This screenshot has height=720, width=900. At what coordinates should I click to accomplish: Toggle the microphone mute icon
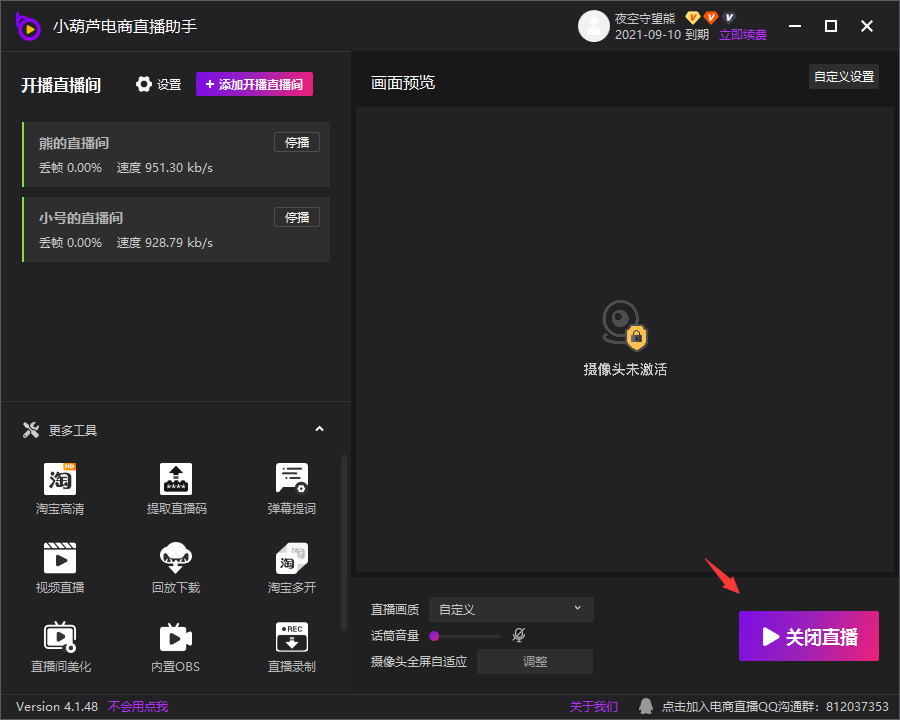point(519,635)
